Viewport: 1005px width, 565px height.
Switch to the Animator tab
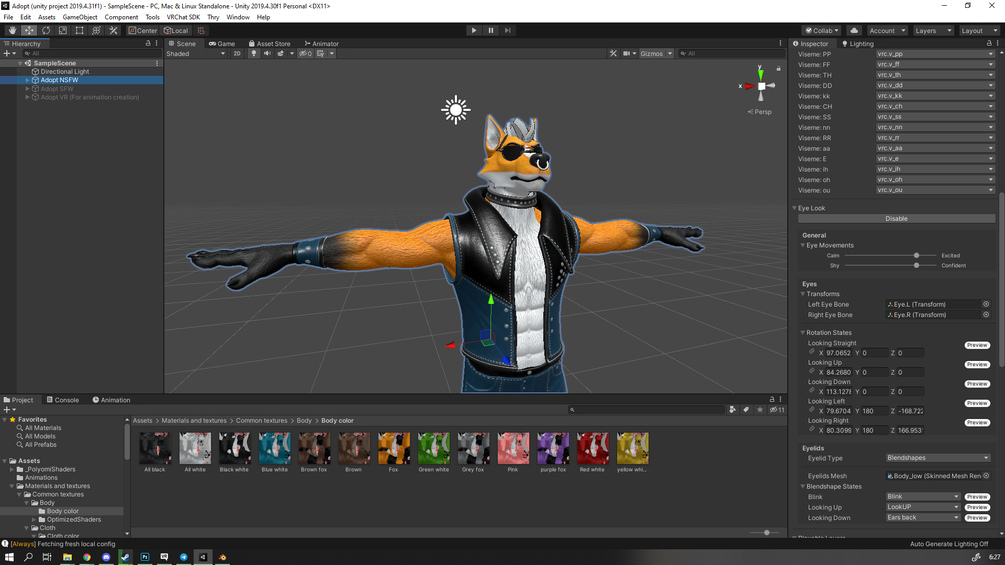322,44
